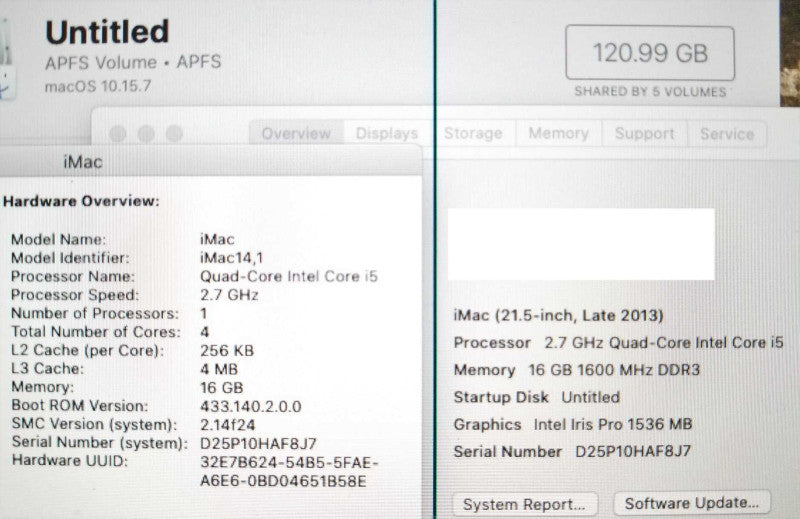Click 'SHARED BY 5 VOLUMES' label
The image size is (800, 519).
point(650,92)
